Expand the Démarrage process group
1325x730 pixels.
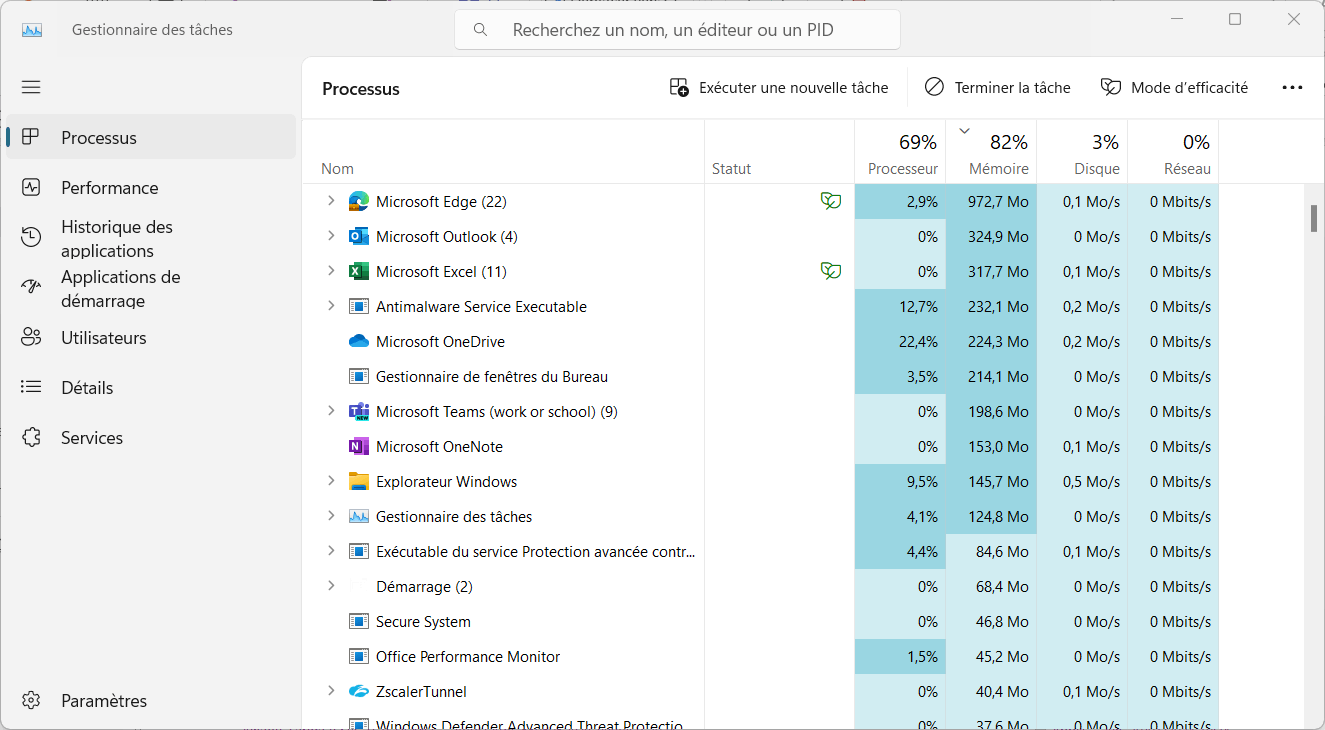[x=331, y=586]
